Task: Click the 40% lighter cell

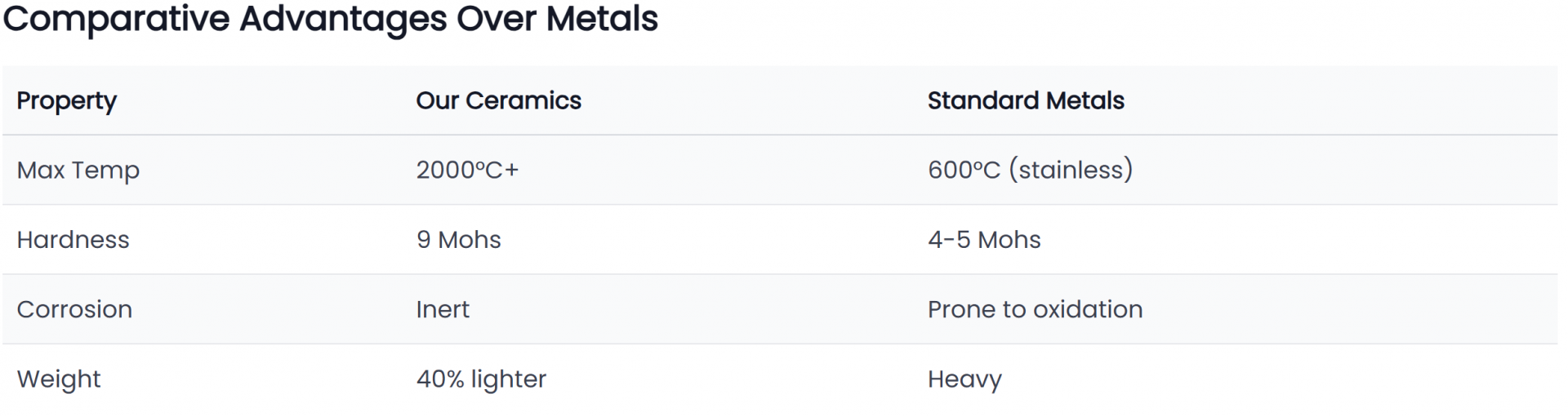Action: click(481, 379)
